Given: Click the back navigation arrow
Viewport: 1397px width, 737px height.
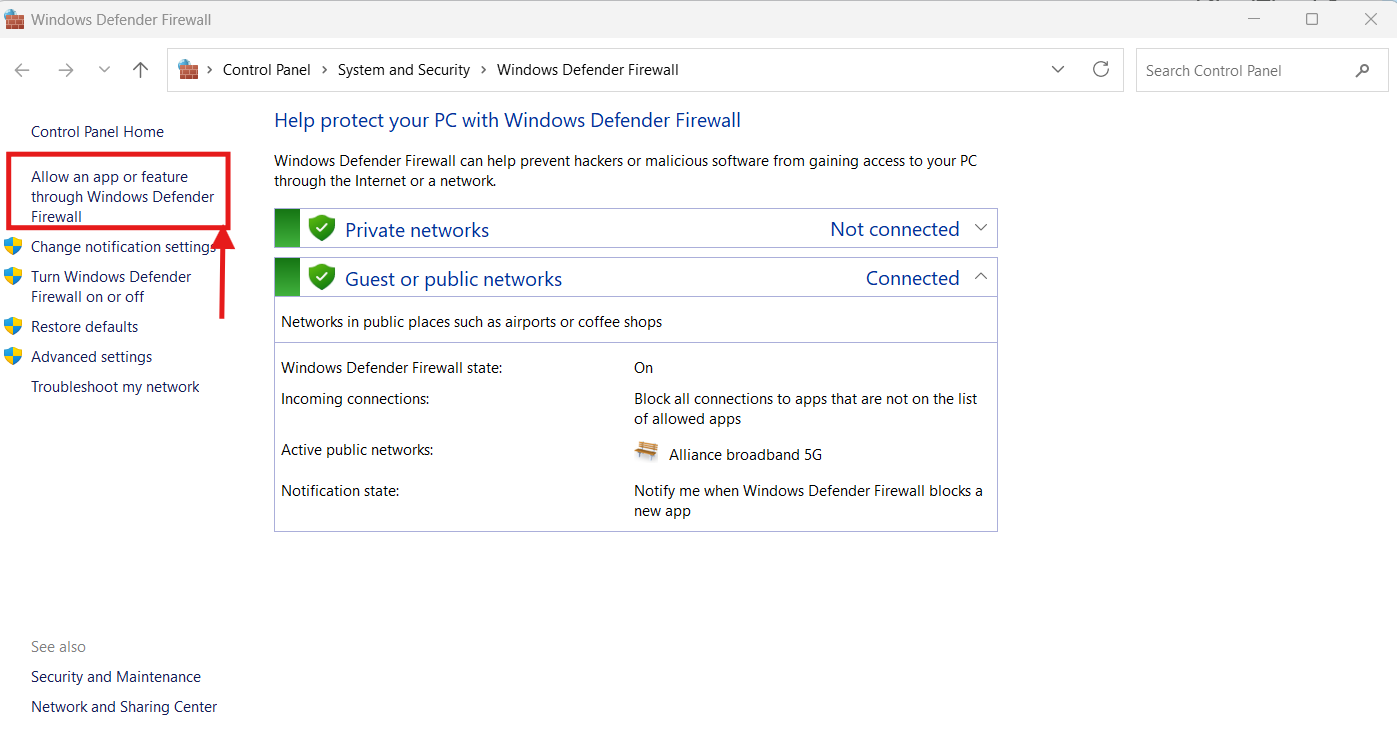Looking at the screenshot, I should 22,70.
